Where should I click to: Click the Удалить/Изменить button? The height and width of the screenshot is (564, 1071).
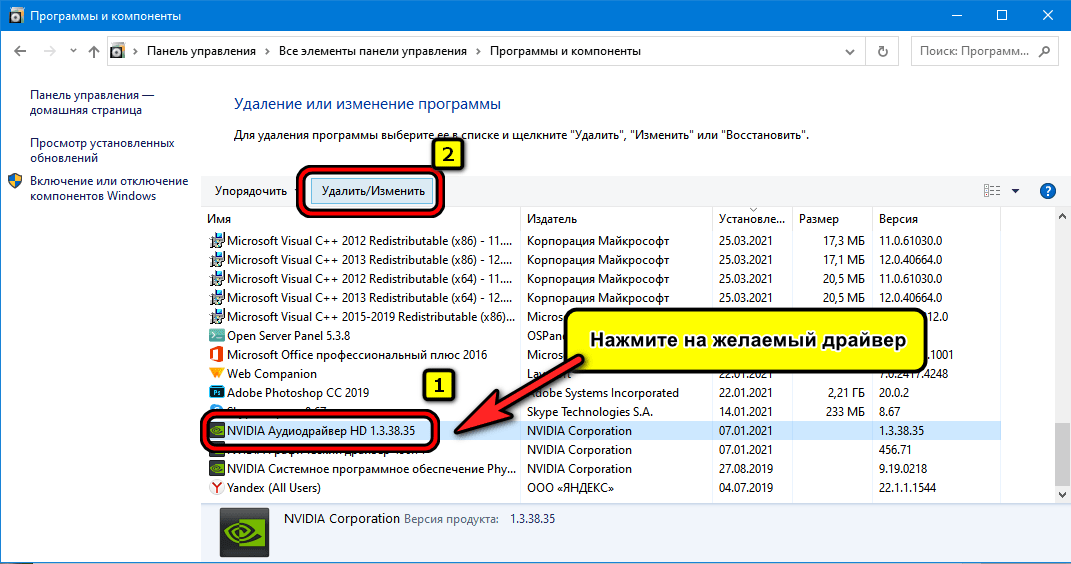pos(373,191)
